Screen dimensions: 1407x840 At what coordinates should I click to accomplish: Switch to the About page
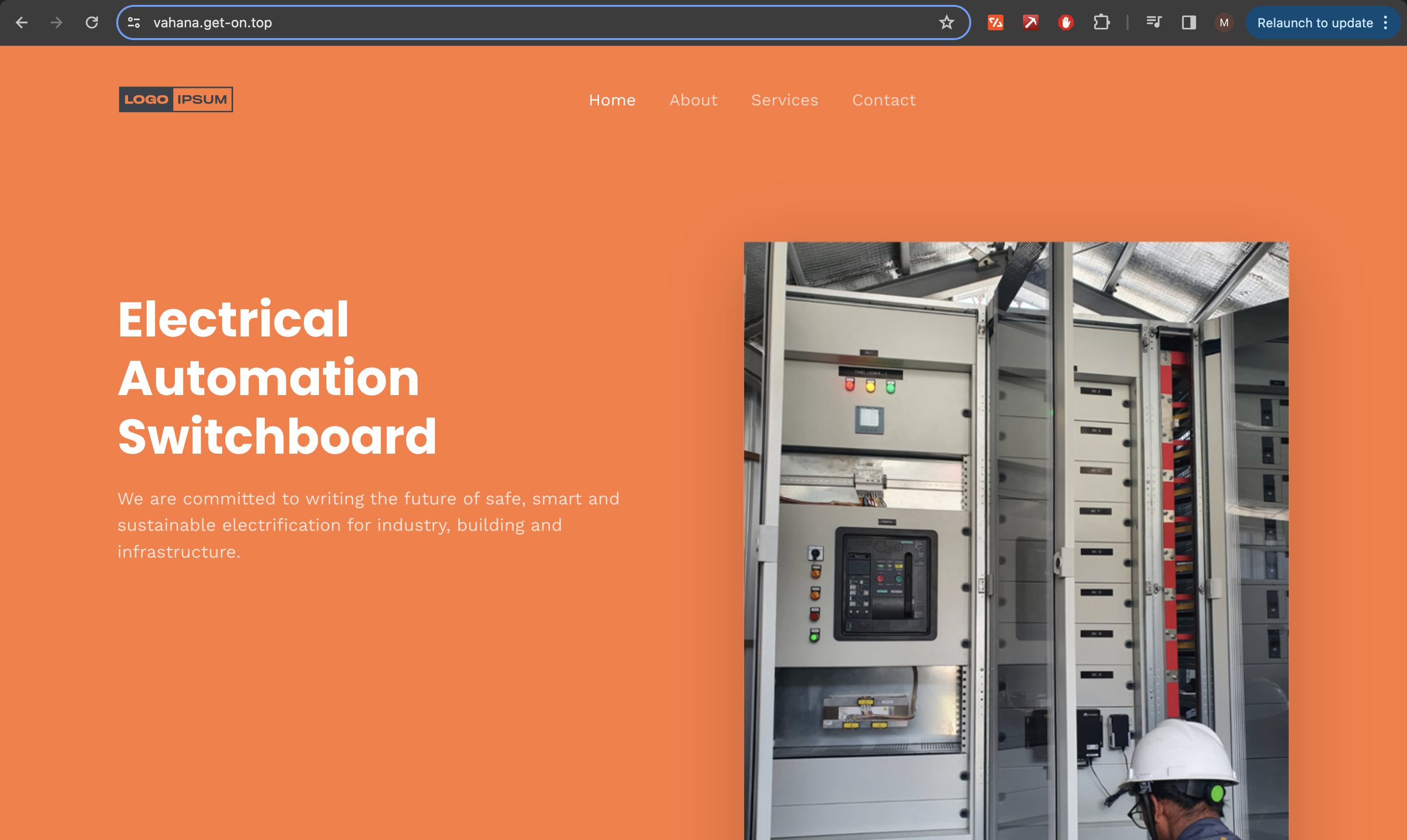(693, 100)
